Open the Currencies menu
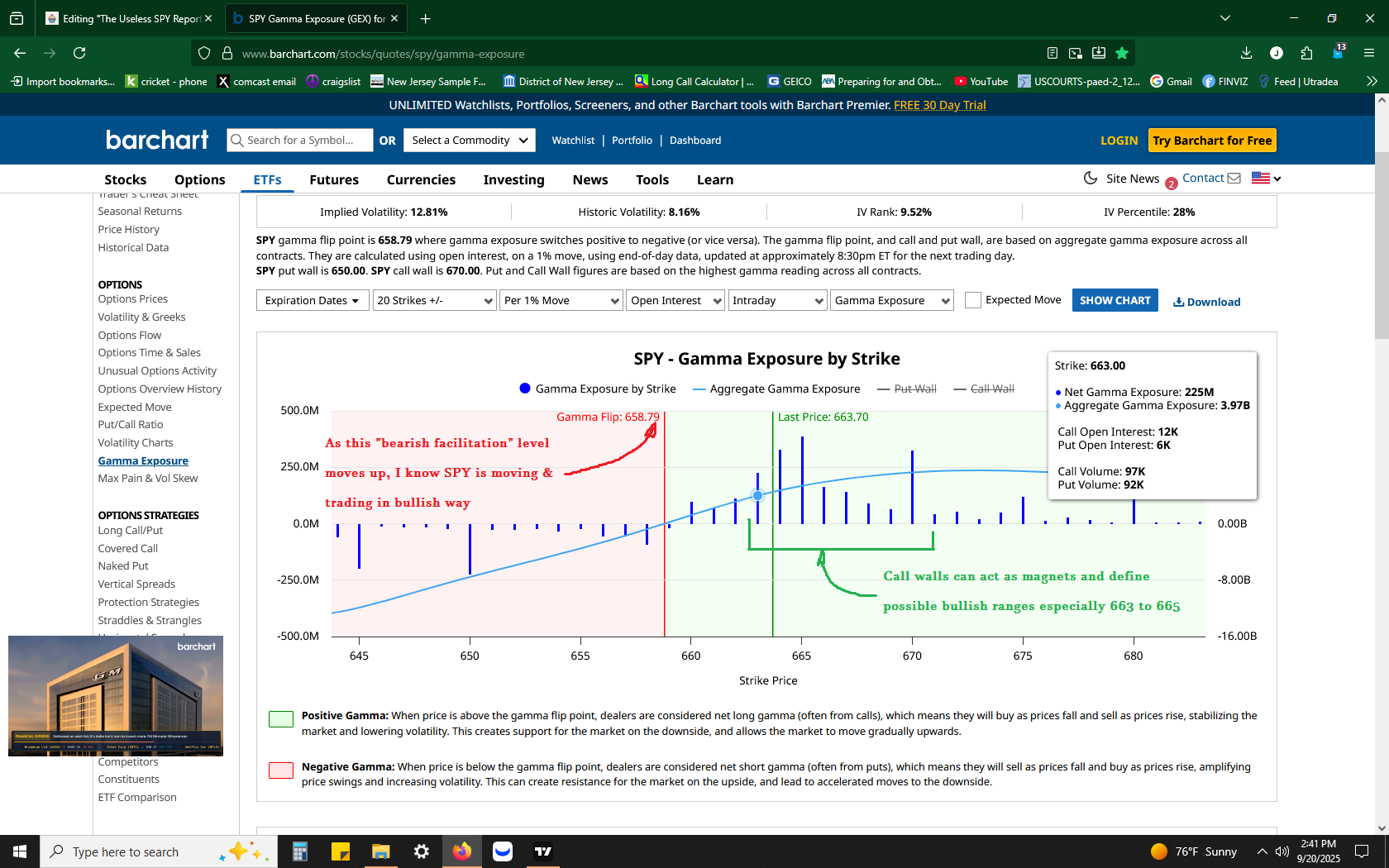The image size is (1389, 868). (x=421, y=179)
